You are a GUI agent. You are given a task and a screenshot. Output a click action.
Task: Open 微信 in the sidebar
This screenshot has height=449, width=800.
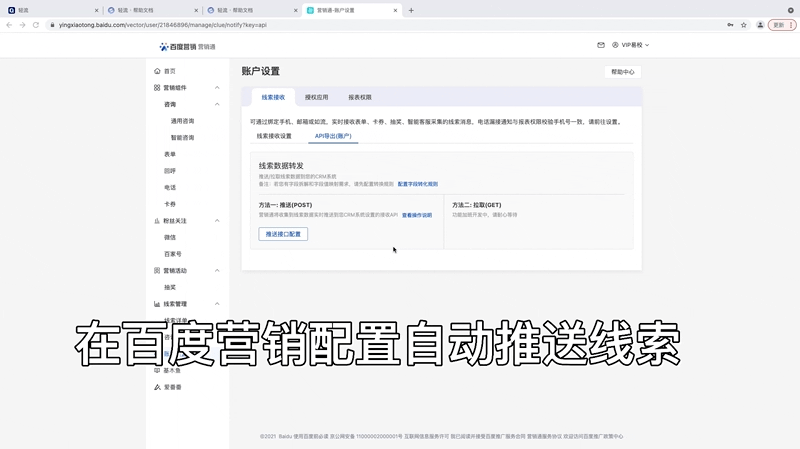click(x=170, y=237)
